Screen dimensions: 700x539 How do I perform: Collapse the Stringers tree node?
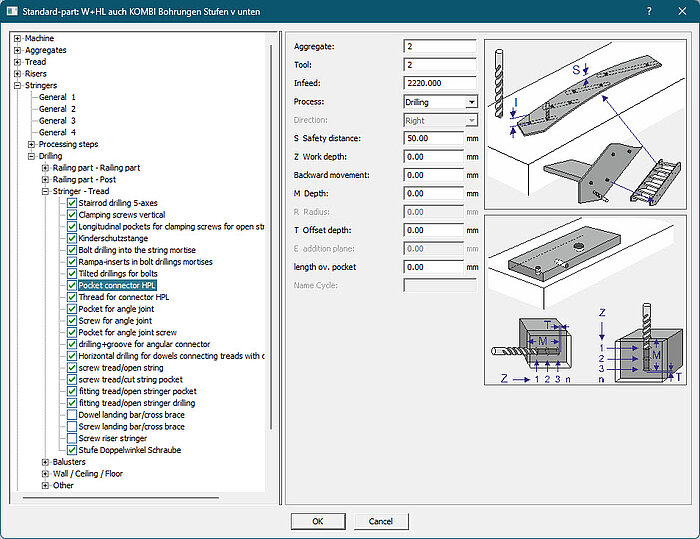point(18,86)
